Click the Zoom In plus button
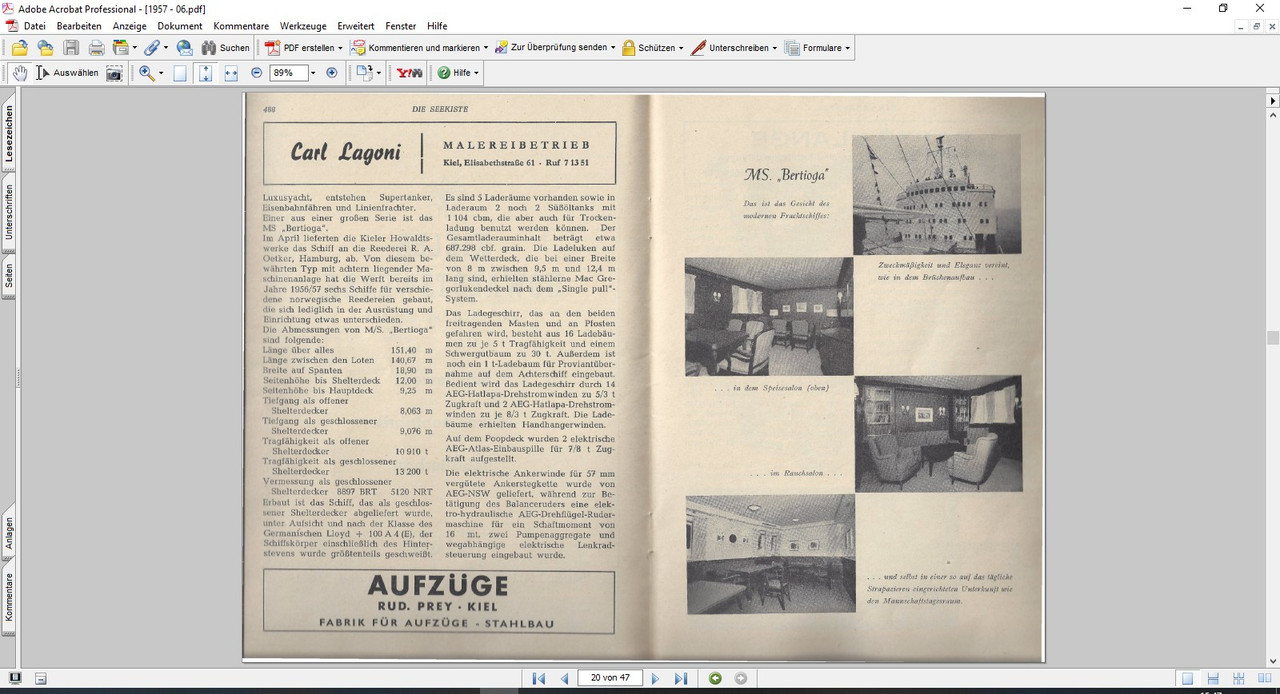1280x694 pixels. tap(332, 73)
